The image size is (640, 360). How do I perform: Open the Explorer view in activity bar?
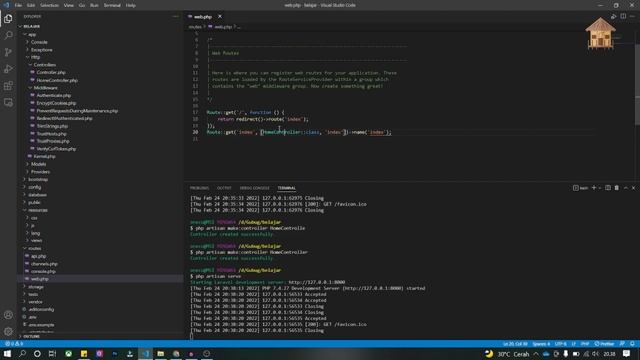coord(8,19)
